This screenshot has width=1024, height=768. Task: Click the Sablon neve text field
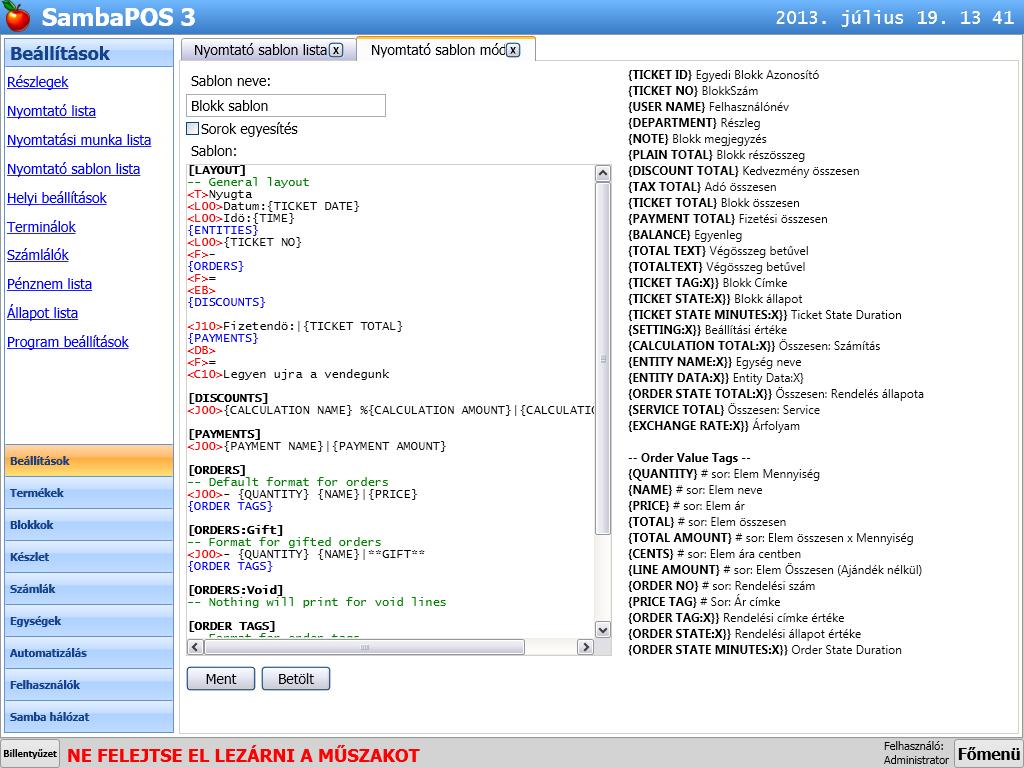tap(286, 106)
